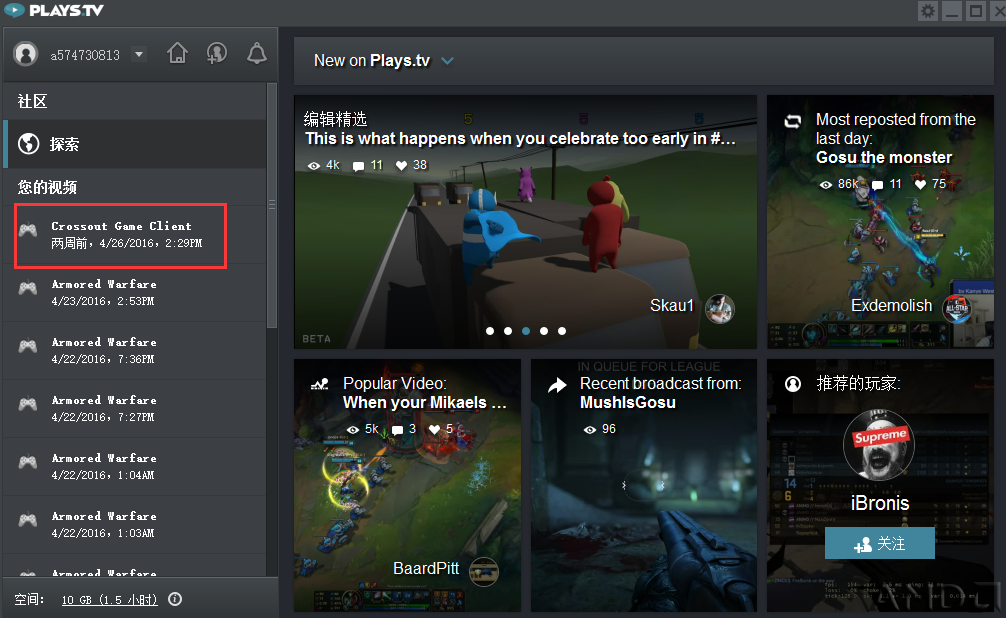This screenshot has width=1006, height=618.
Task: Open Armored Warfare video from 4/22/2016, 1:04AM
Action: click(x=135, y=467)
